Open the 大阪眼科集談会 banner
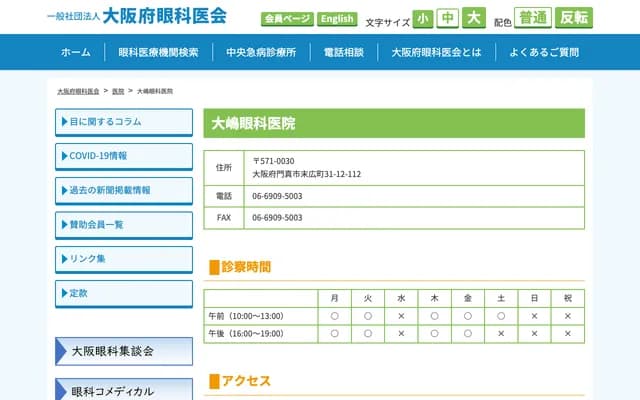 pos(124,352)
